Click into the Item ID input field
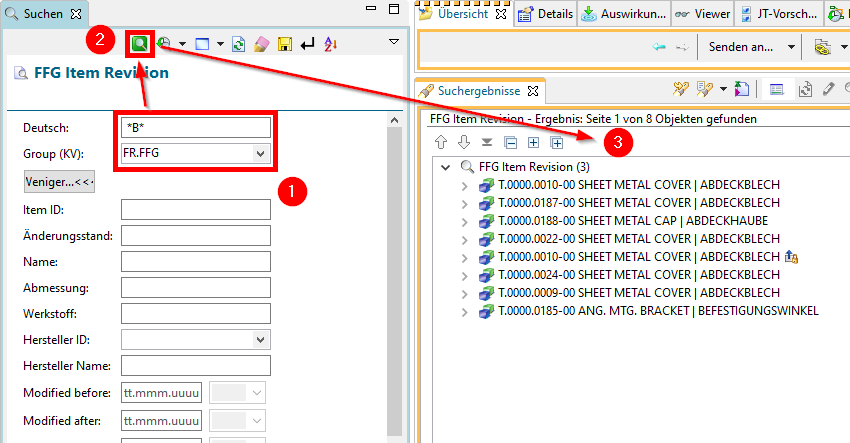 (x=195, y=209)
